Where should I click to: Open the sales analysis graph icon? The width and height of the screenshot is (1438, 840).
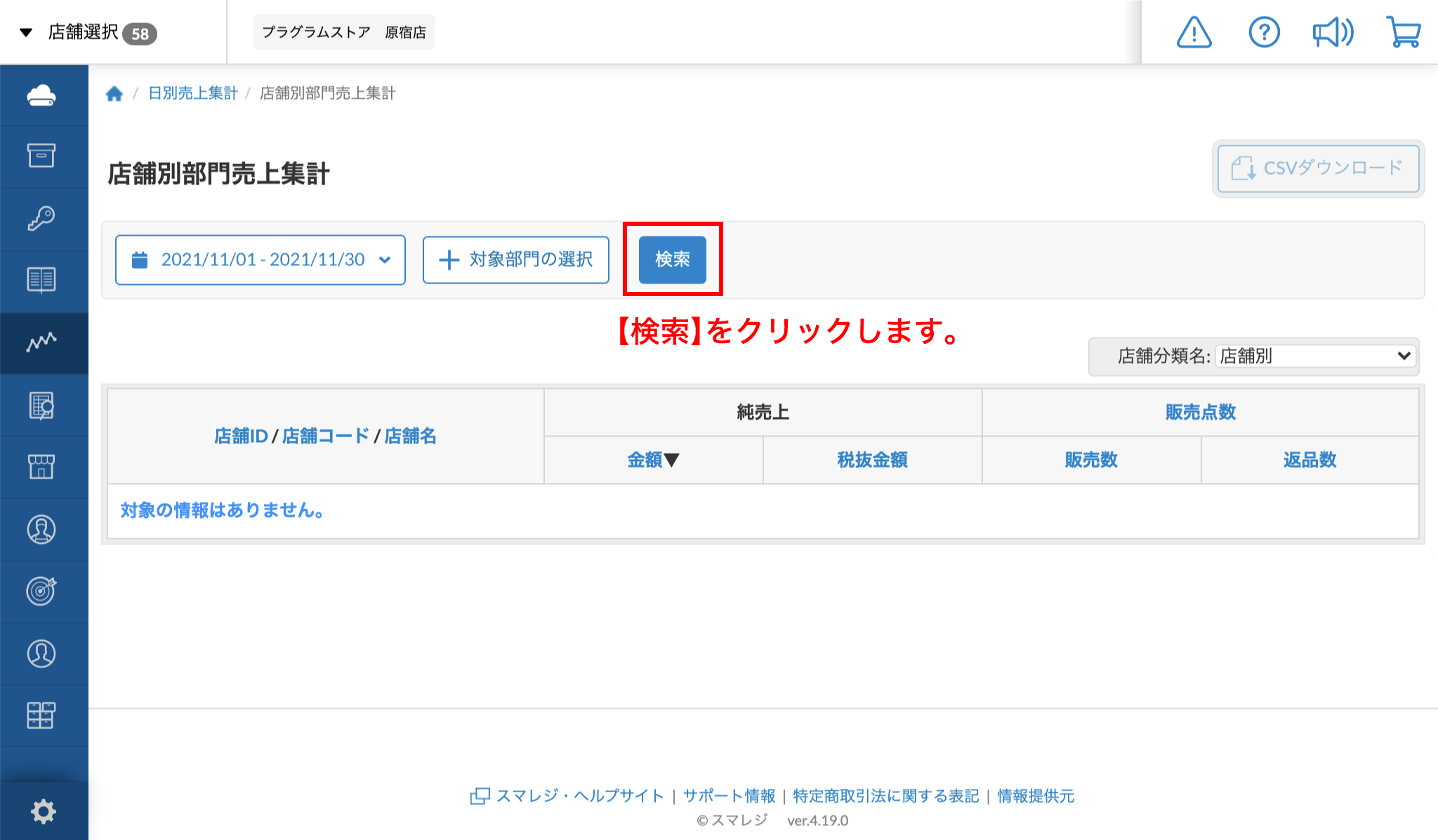pyautogui.click(x=41, y=342)
